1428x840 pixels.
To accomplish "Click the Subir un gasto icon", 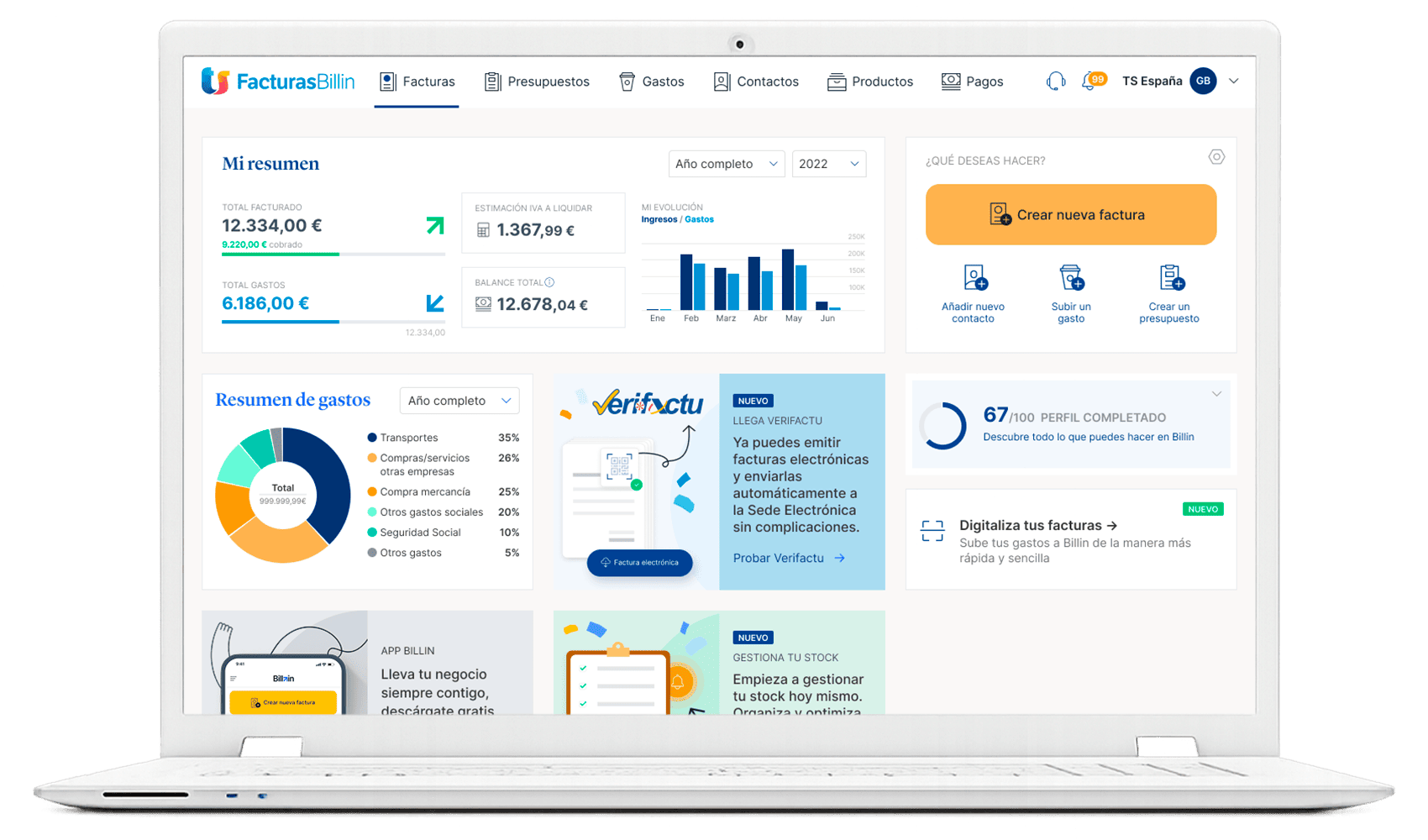I will point(1071,278).
